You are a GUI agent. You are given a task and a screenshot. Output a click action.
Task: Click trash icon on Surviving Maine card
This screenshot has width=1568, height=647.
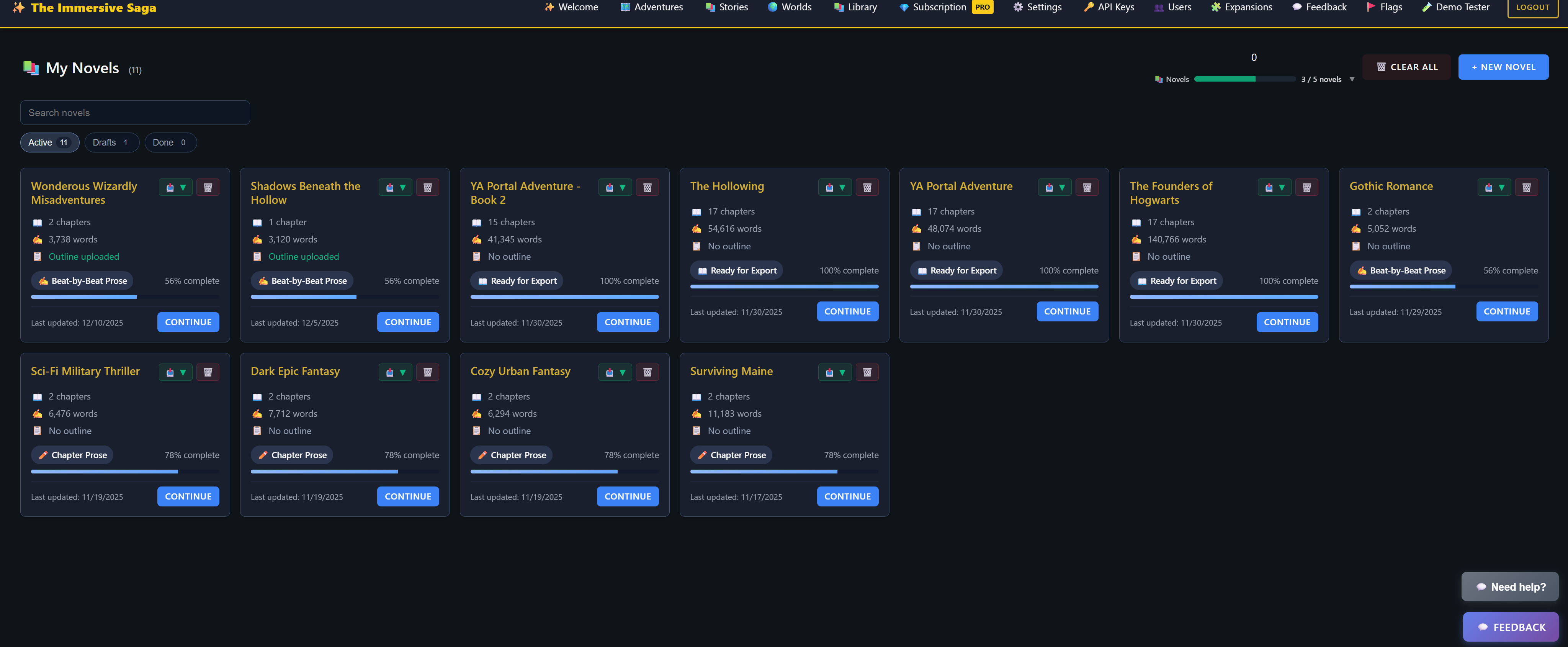point(867,372)
